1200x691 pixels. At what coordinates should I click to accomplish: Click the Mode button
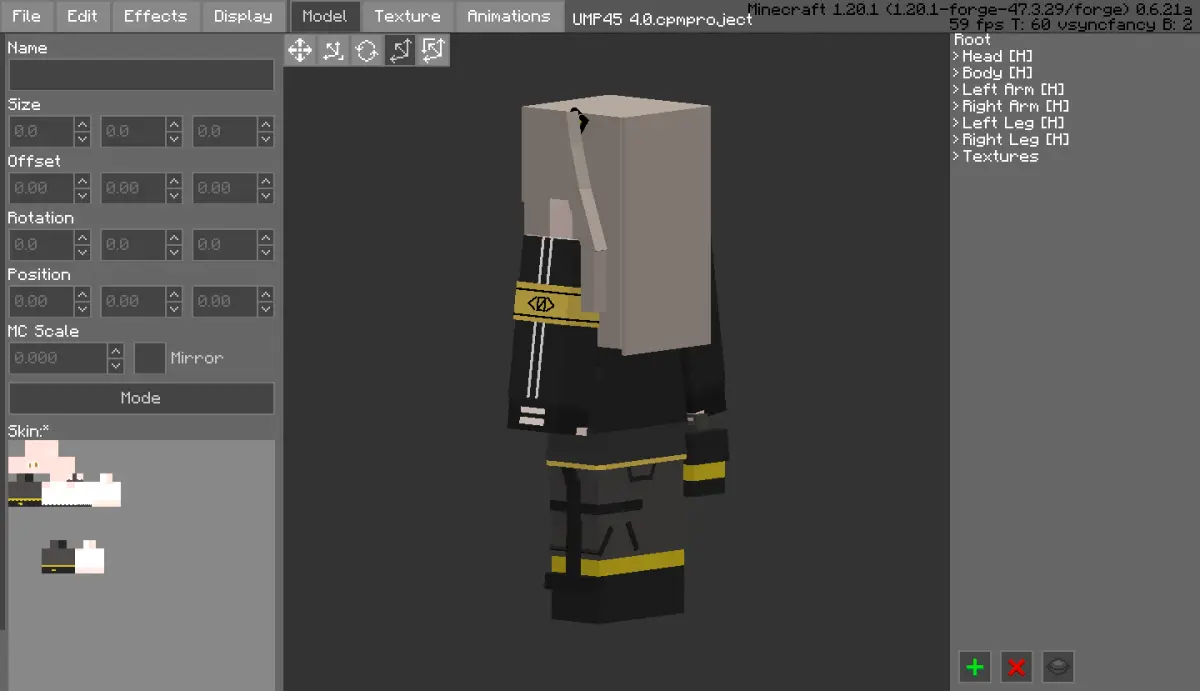[141, 398]
